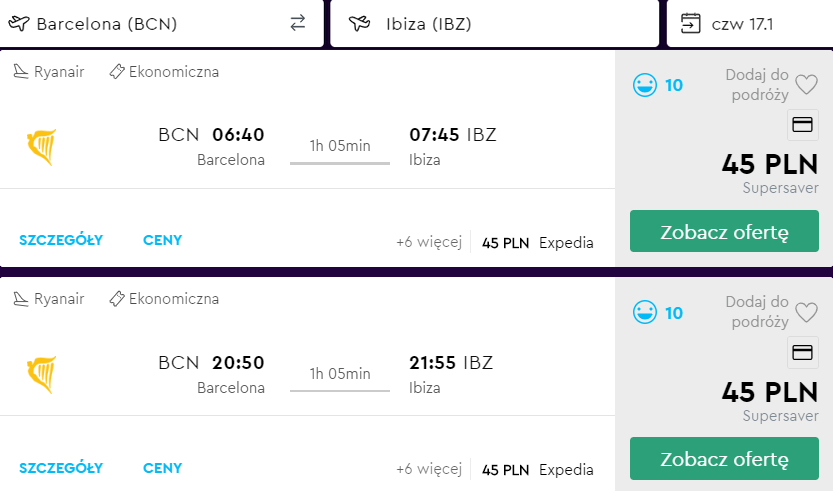Swap origin and destination arrows icon

tap(297, 24)
